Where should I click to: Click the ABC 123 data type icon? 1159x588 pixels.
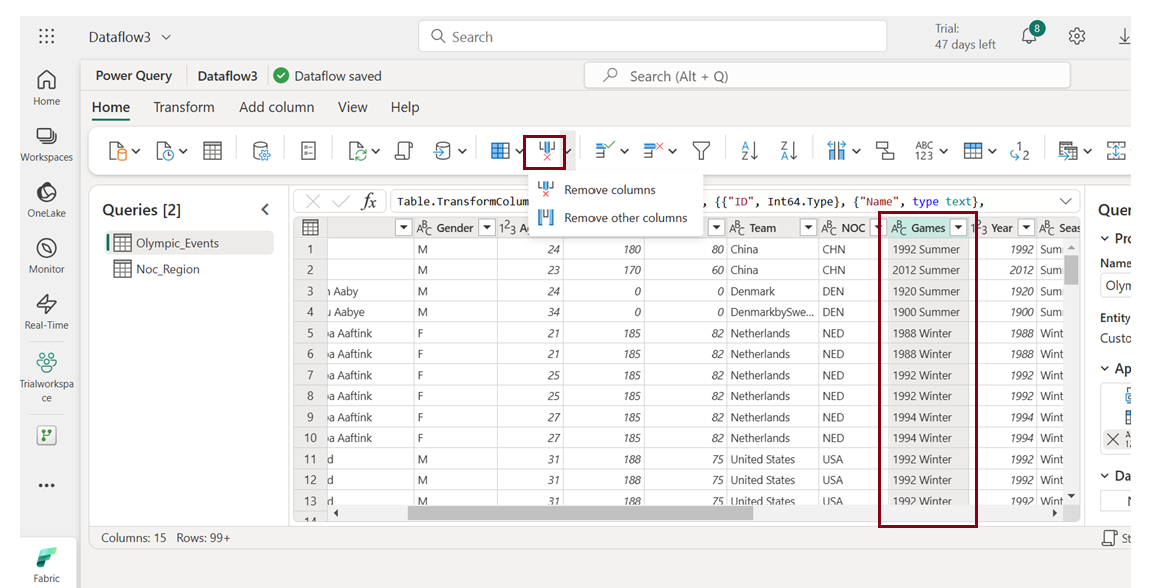click(x=924, y=151)
